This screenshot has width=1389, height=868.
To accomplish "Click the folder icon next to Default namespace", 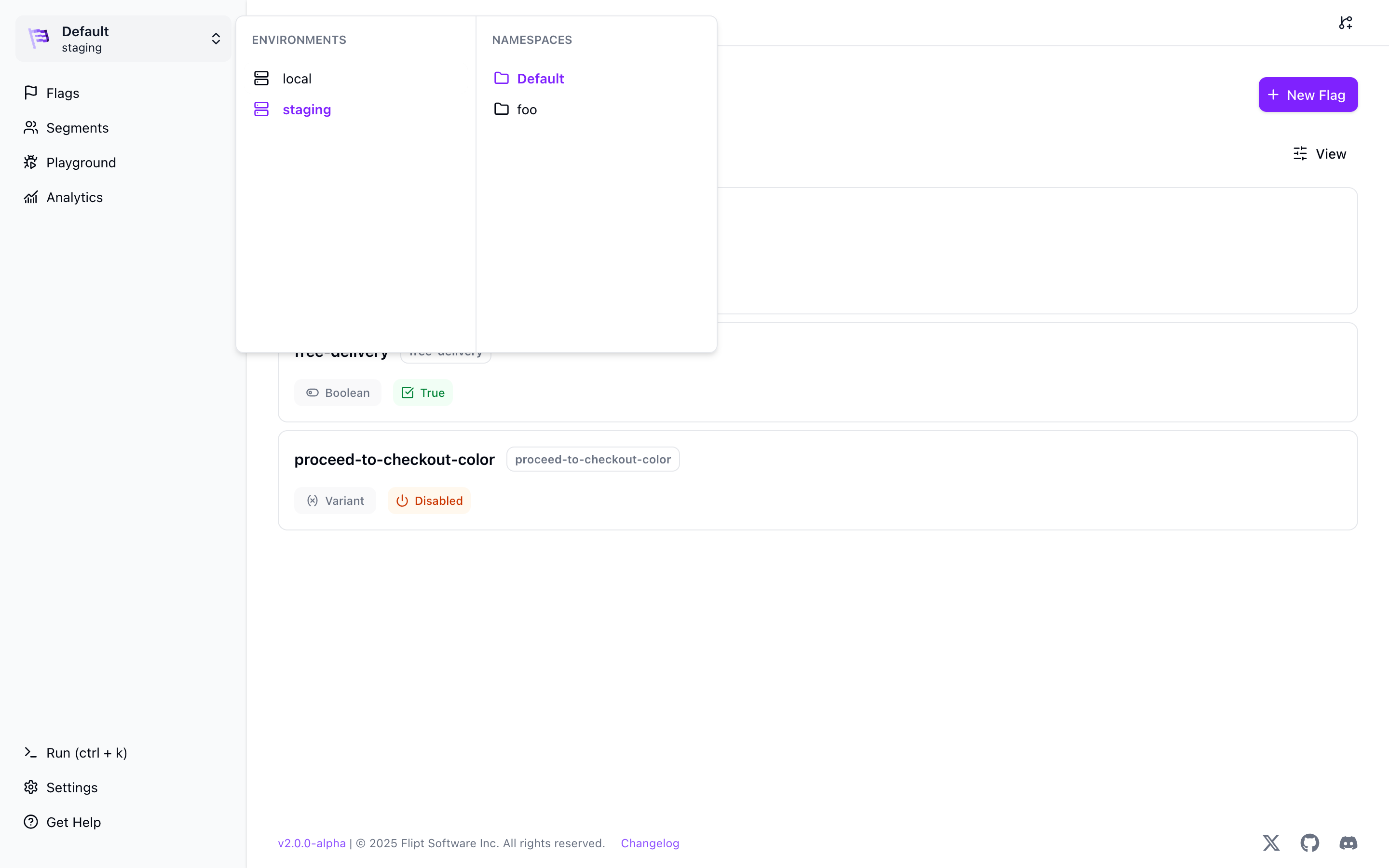I will [501, 78].
